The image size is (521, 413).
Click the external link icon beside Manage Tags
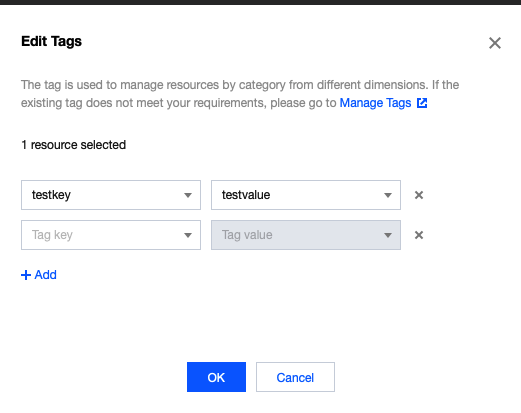[422, 103]
